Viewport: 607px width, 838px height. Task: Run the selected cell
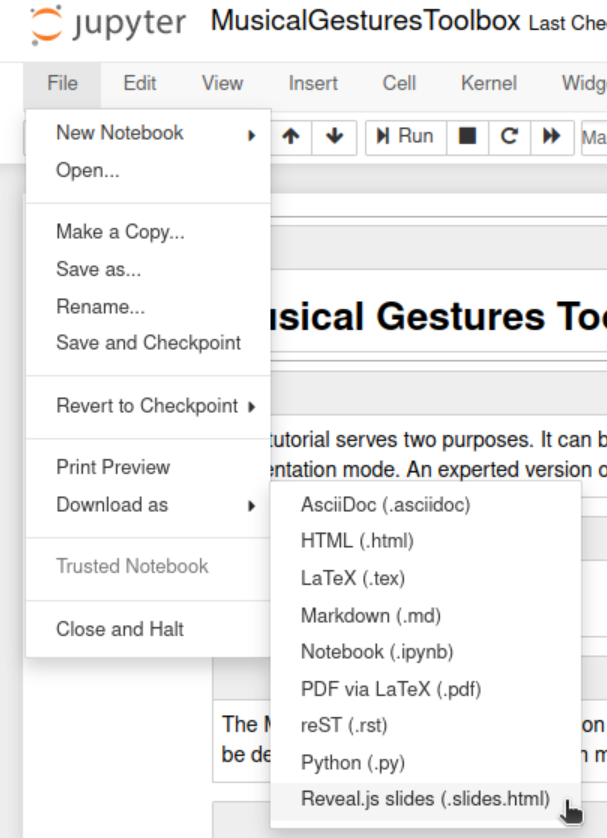click(406, 136)
